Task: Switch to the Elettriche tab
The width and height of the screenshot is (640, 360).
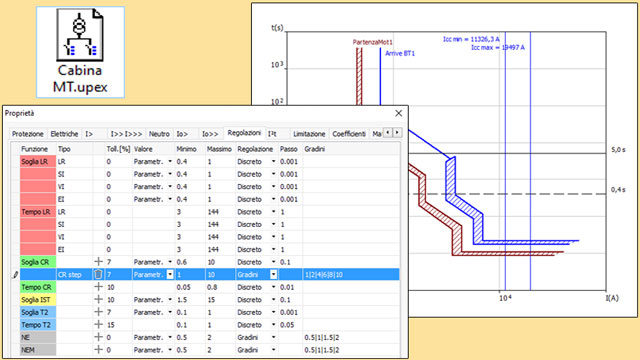Action: point(64,134)
